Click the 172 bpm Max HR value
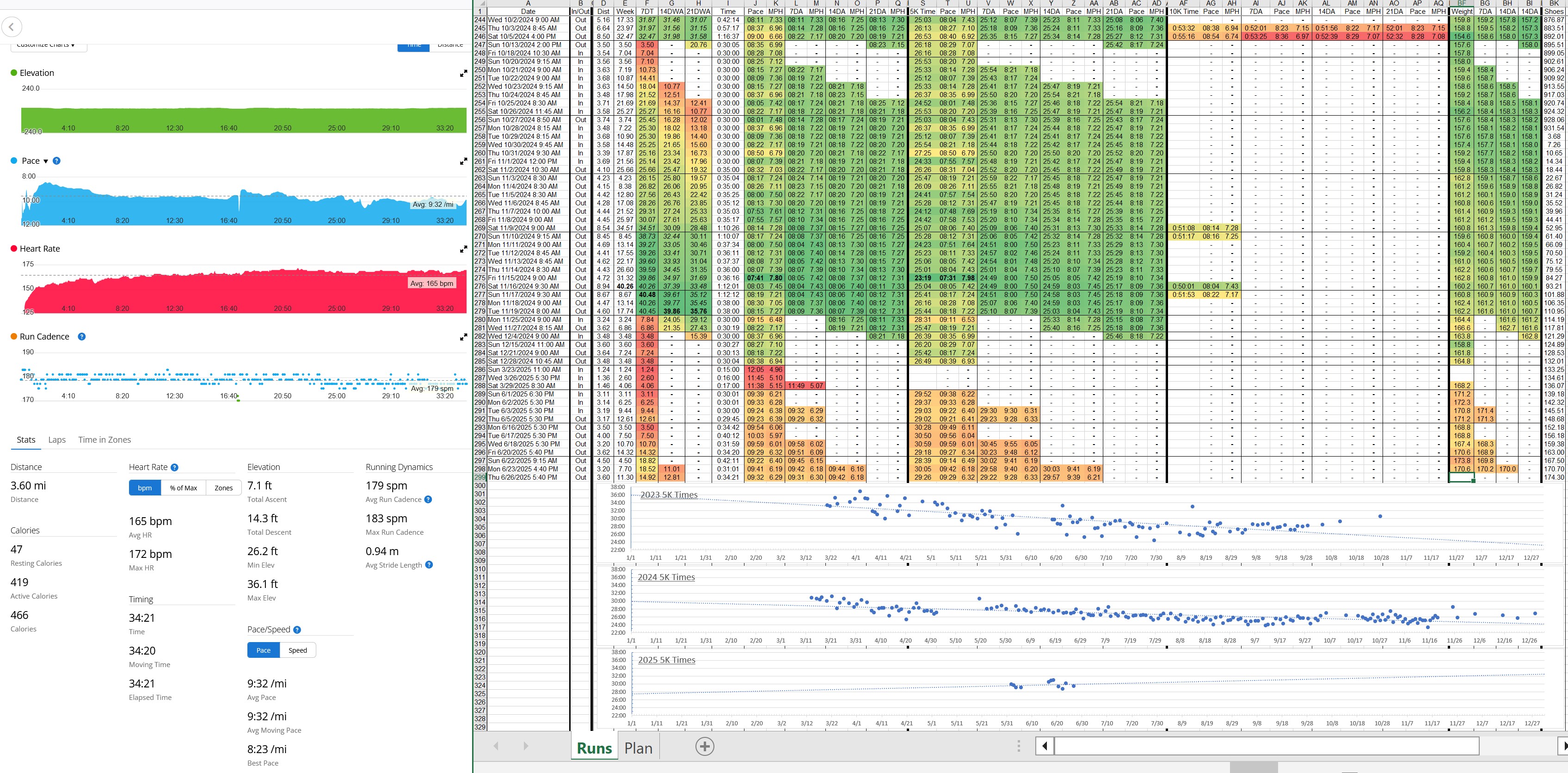Viewport: 1568px width, 773px height. click(x=150, y=554)
